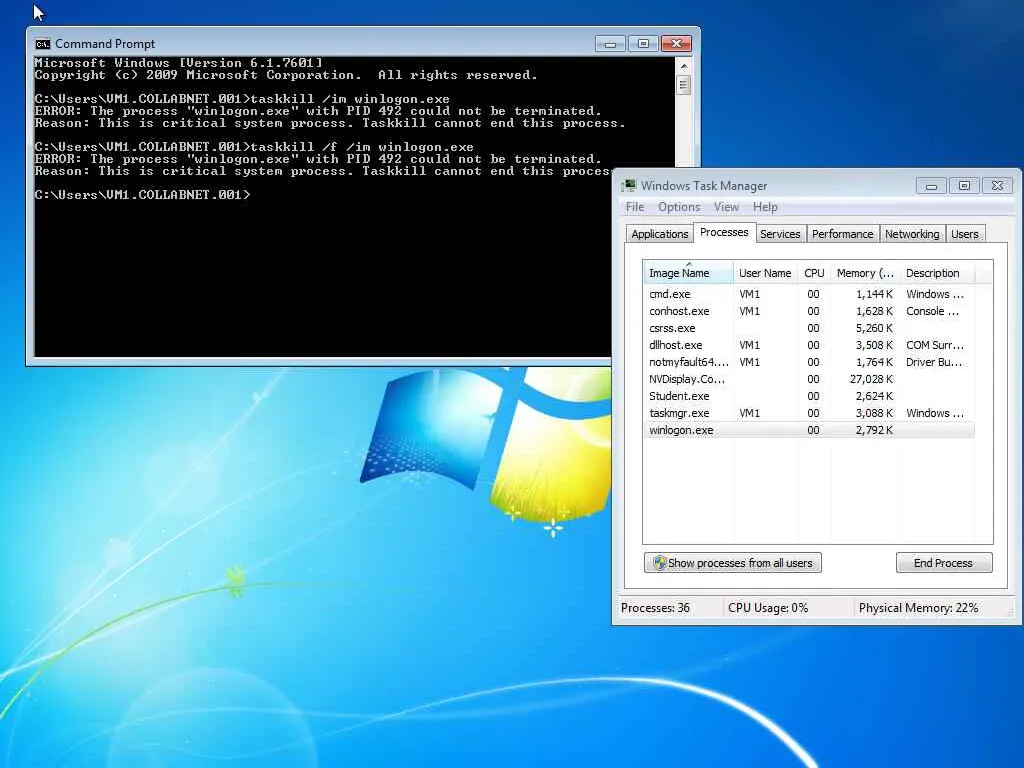Select the cmd.exe process row

click(x=808, y=295)
